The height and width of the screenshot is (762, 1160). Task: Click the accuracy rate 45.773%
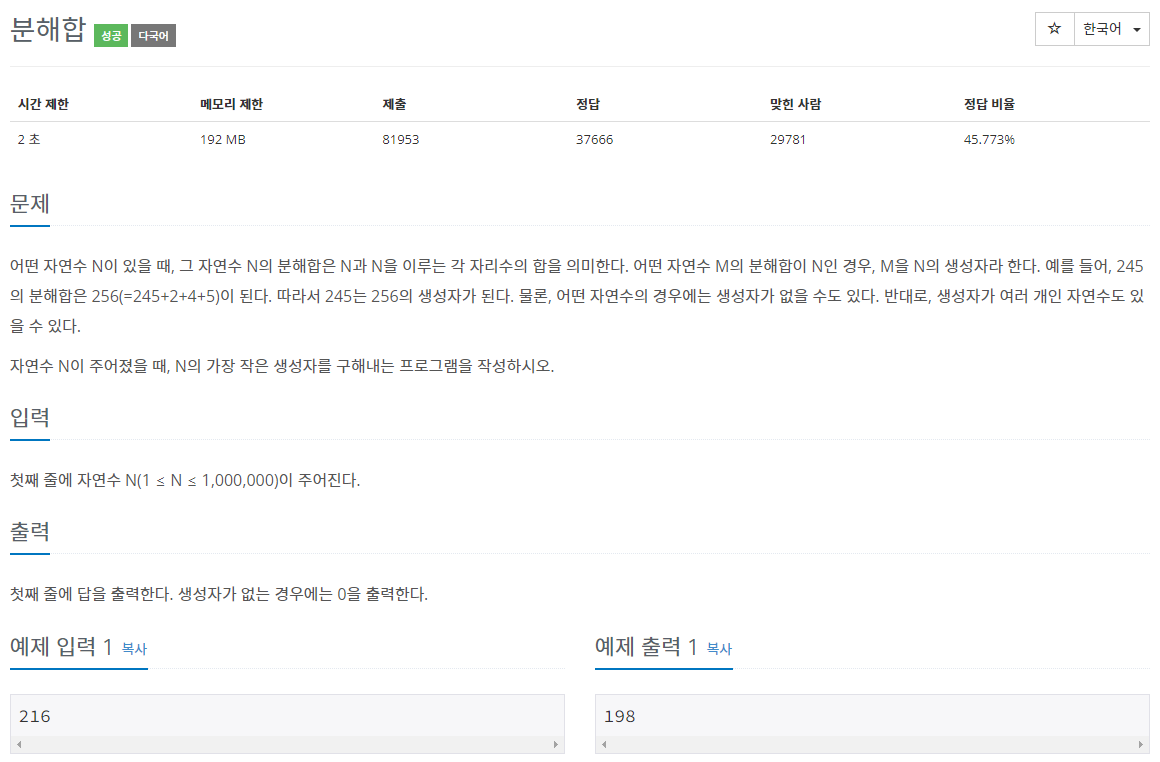coord(989,139)
